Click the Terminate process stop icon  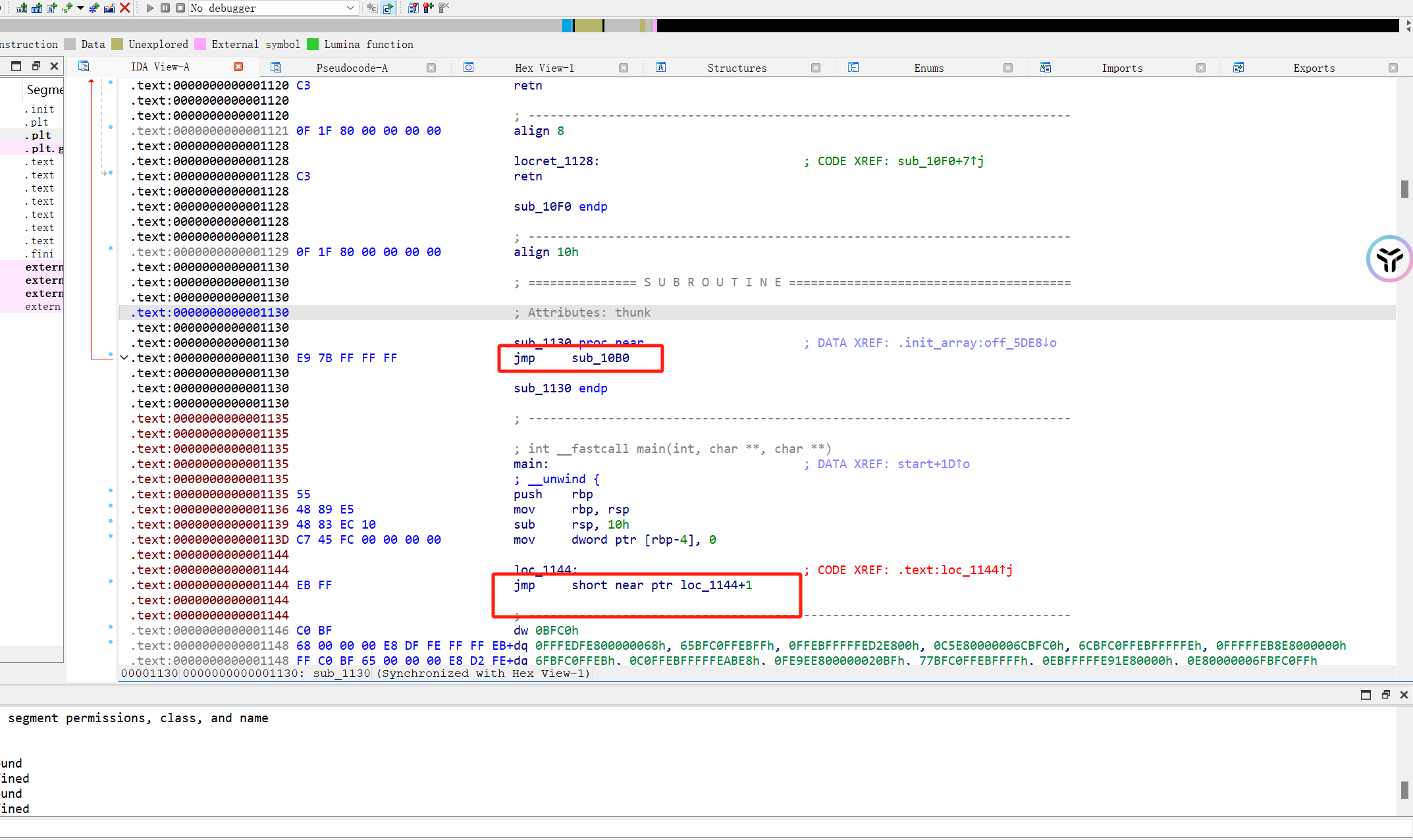(180, 8)
